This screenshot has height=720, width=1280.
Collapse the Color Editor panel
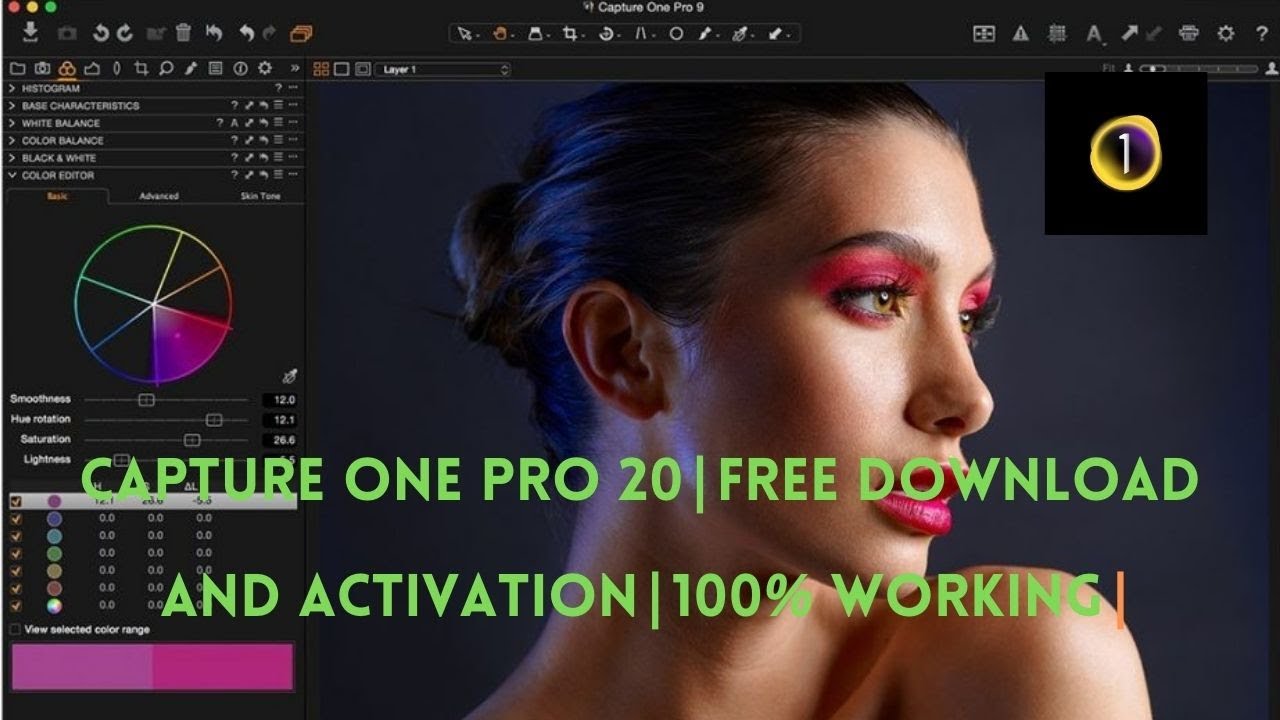pos(12,175)
